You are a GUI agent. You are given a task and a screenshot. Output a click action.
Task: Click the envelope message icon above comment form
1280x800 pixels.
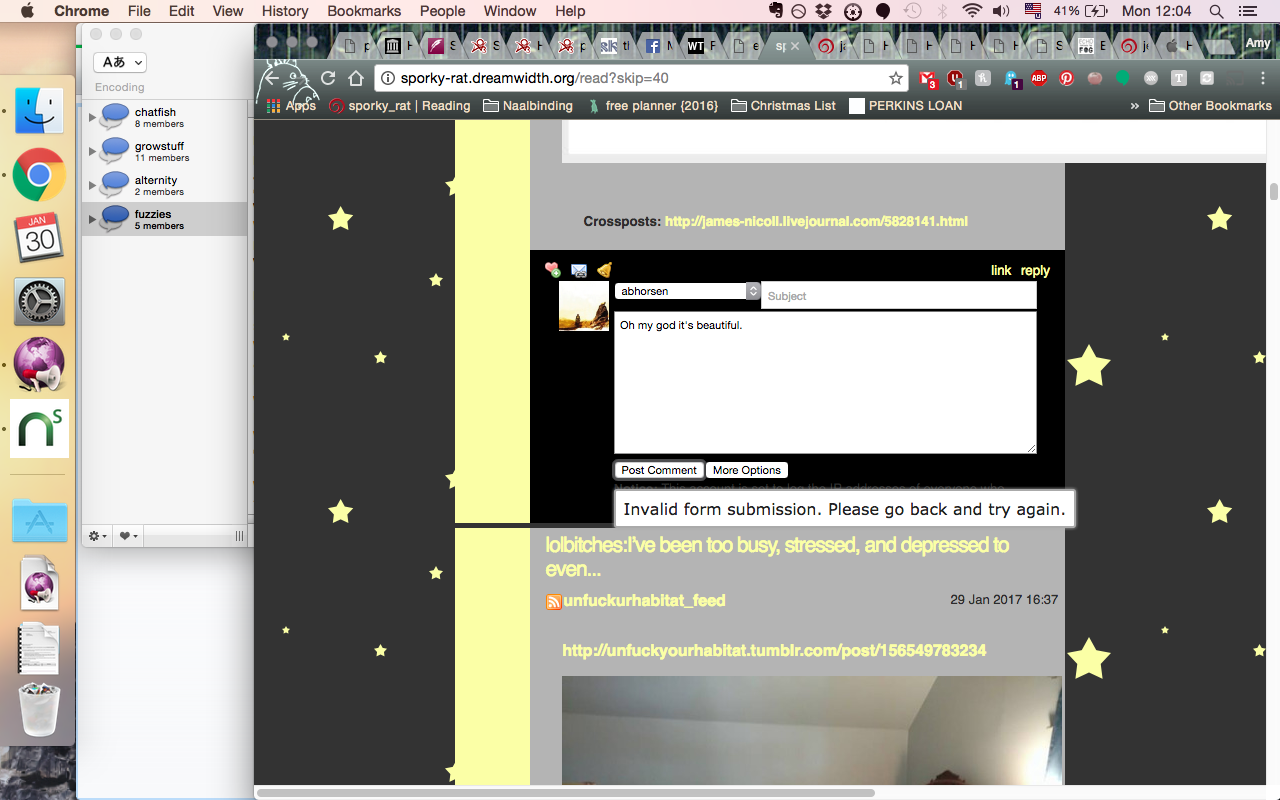579,270
